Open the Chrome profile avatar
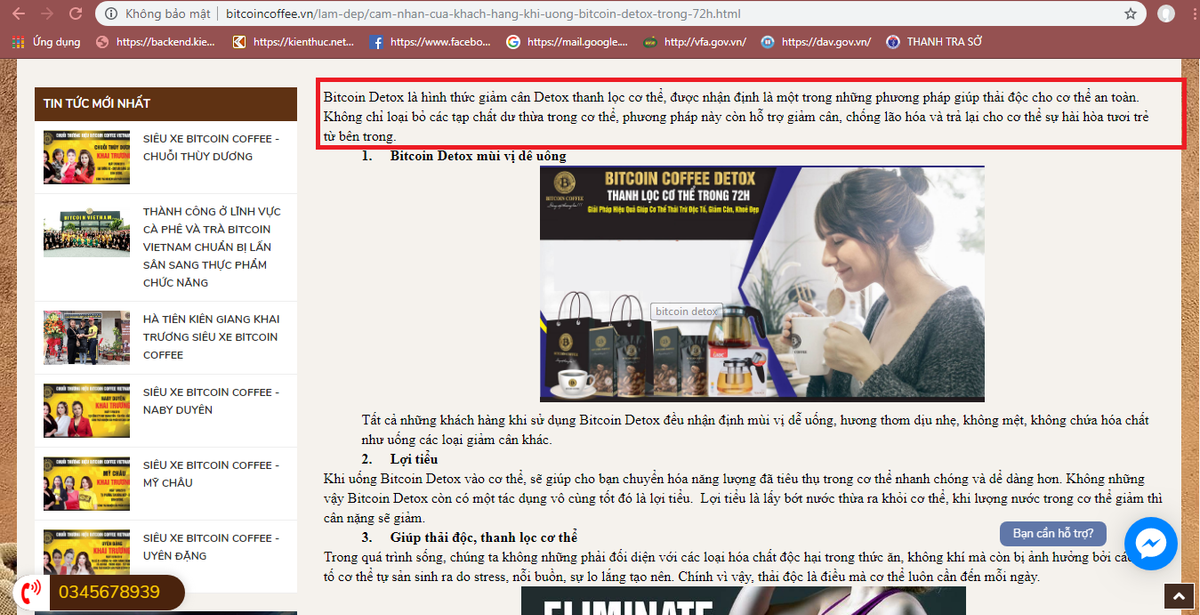The height and width of the screenshot is (615, 1200). tap(1166, 14)
